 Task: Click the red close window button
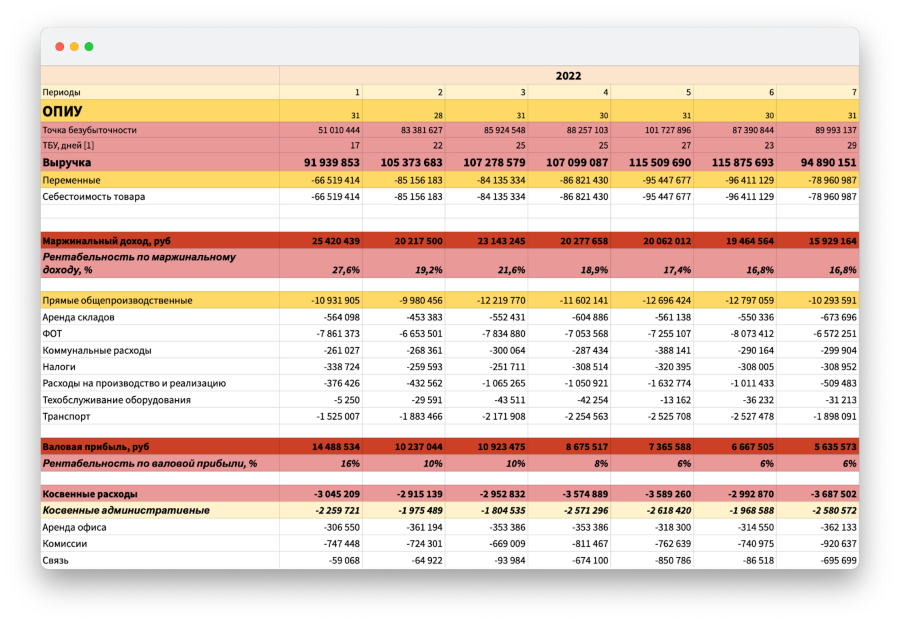point(60,47)
